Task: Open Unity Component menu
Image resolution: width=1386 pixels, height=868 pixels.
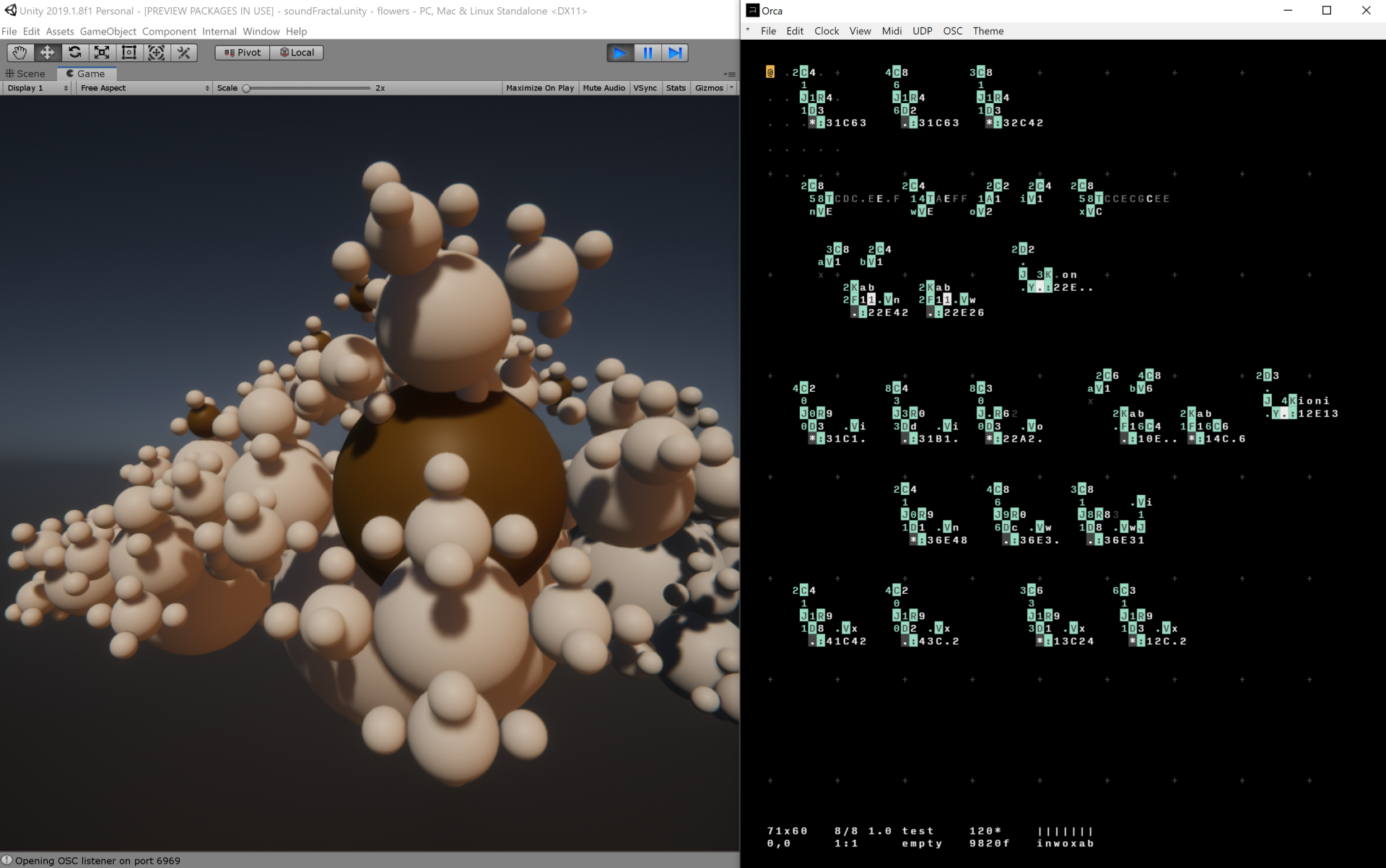Action: coord(169,31)
